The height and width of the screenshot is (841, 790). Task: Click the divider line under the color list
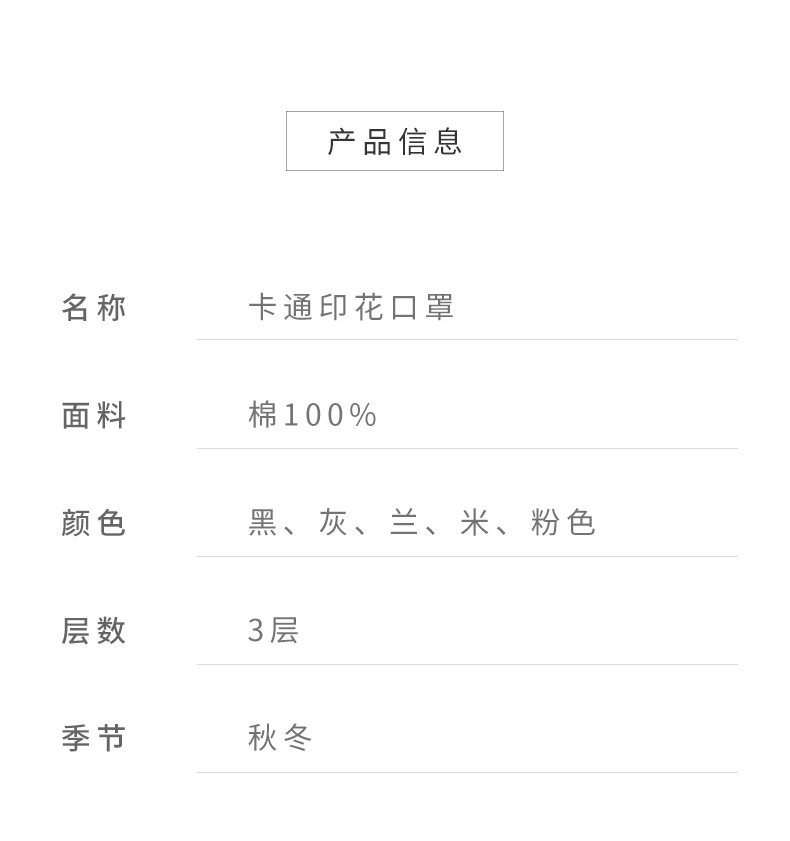point(467,556)
